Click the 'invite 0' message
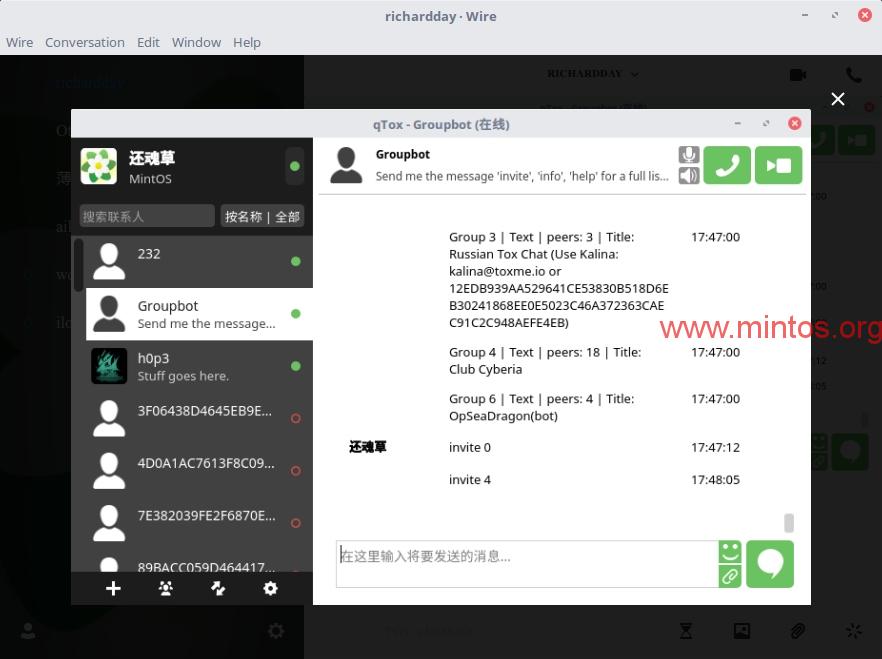Screen dimensions: 882x659 coord(470,448)
